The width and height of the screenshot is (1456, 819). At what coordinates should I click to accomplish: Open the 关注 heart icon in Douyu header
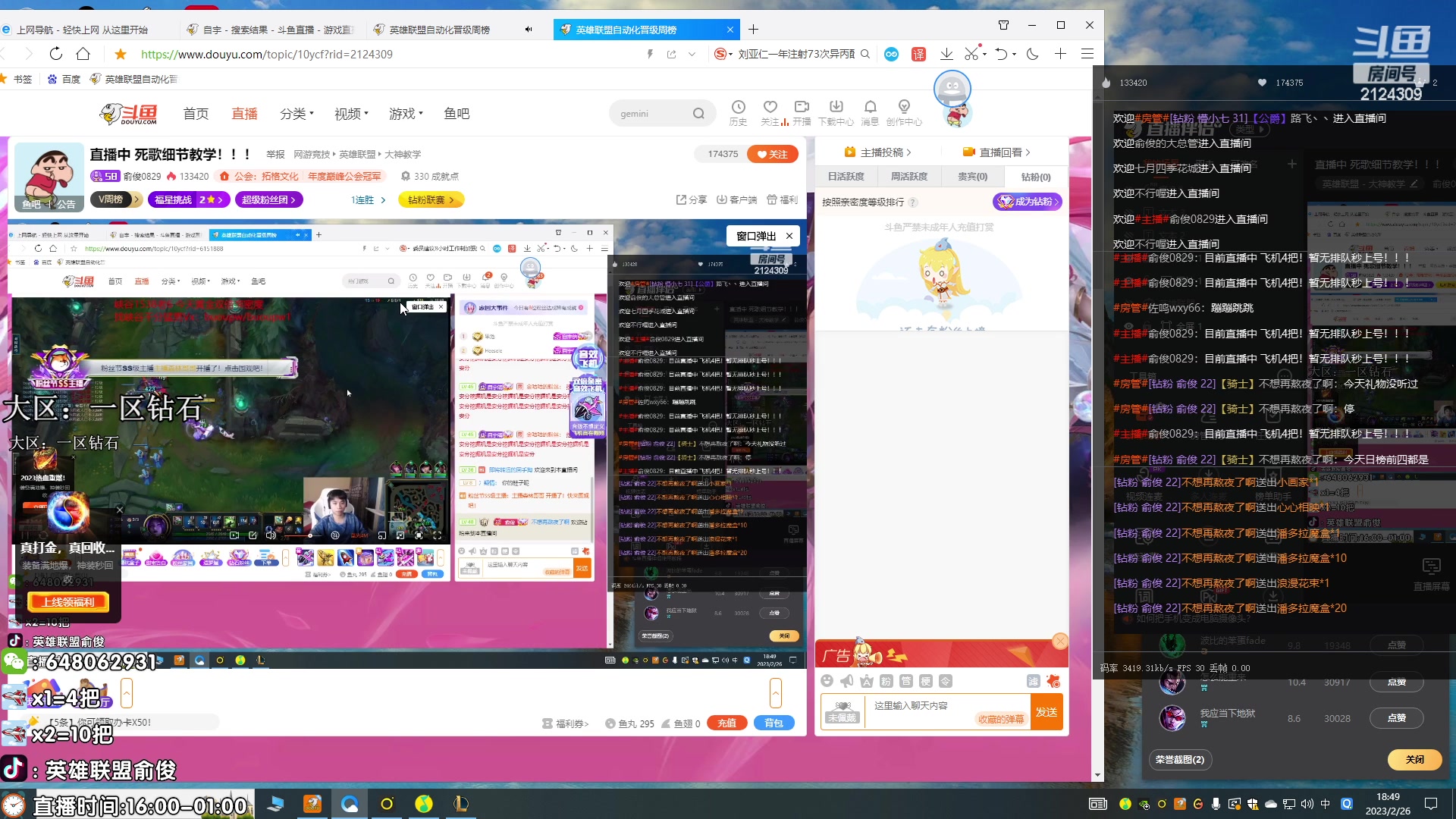(x=770, y=113)
